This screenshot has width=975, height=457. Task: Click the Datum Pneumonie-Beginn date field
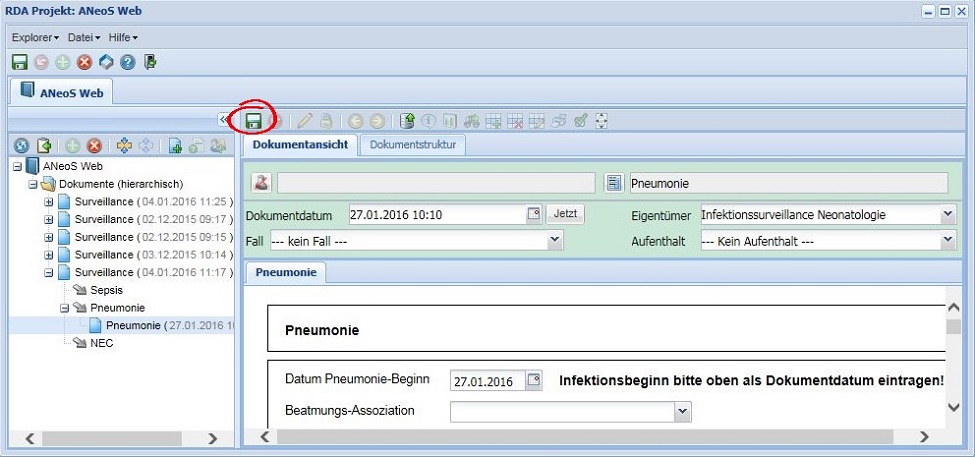(487, 382)
